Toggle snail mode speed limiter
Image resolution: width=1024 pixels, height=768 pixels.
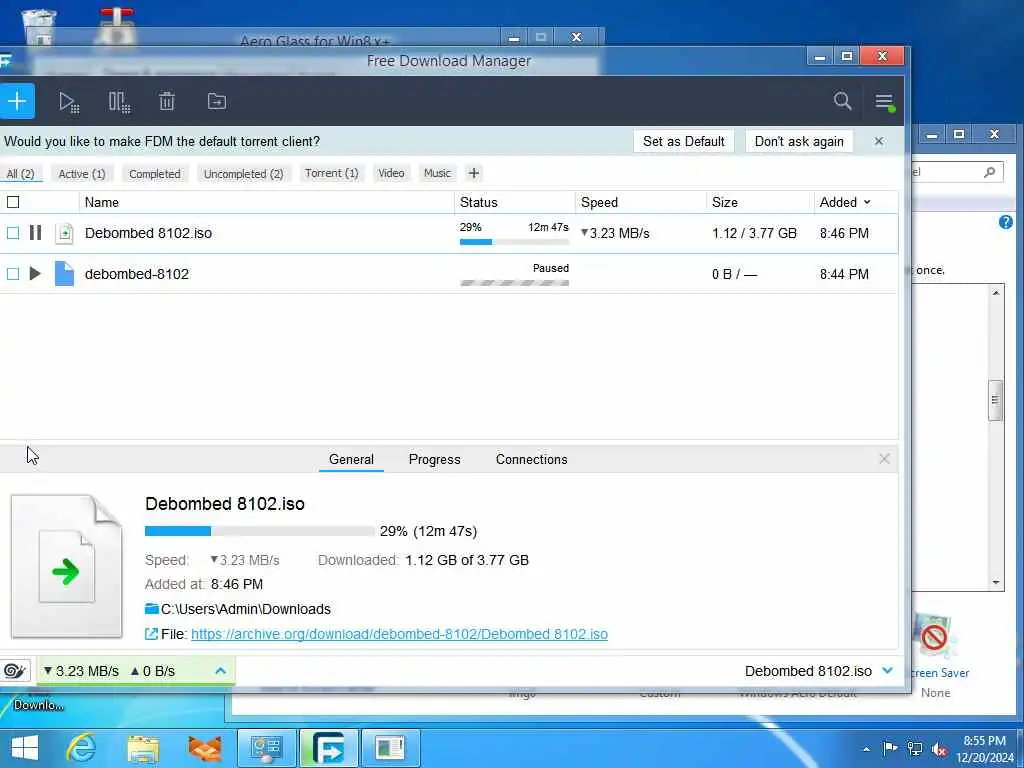[x=15, y=671]
